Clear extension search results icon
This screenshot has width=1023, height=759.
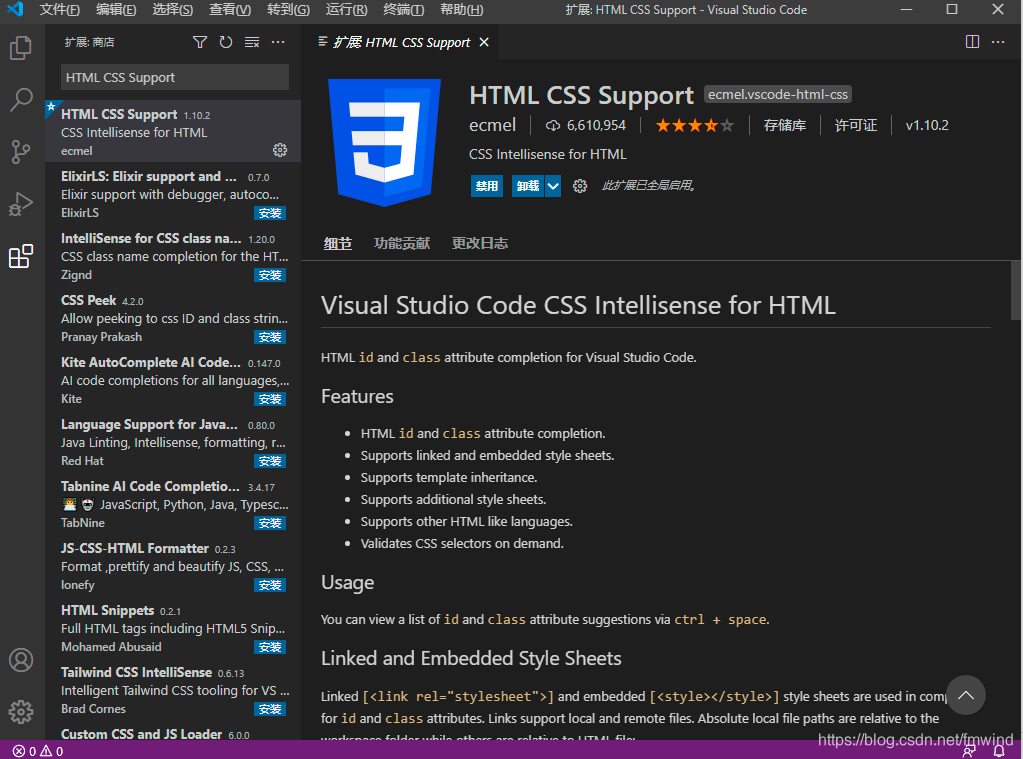coord(252,42)
